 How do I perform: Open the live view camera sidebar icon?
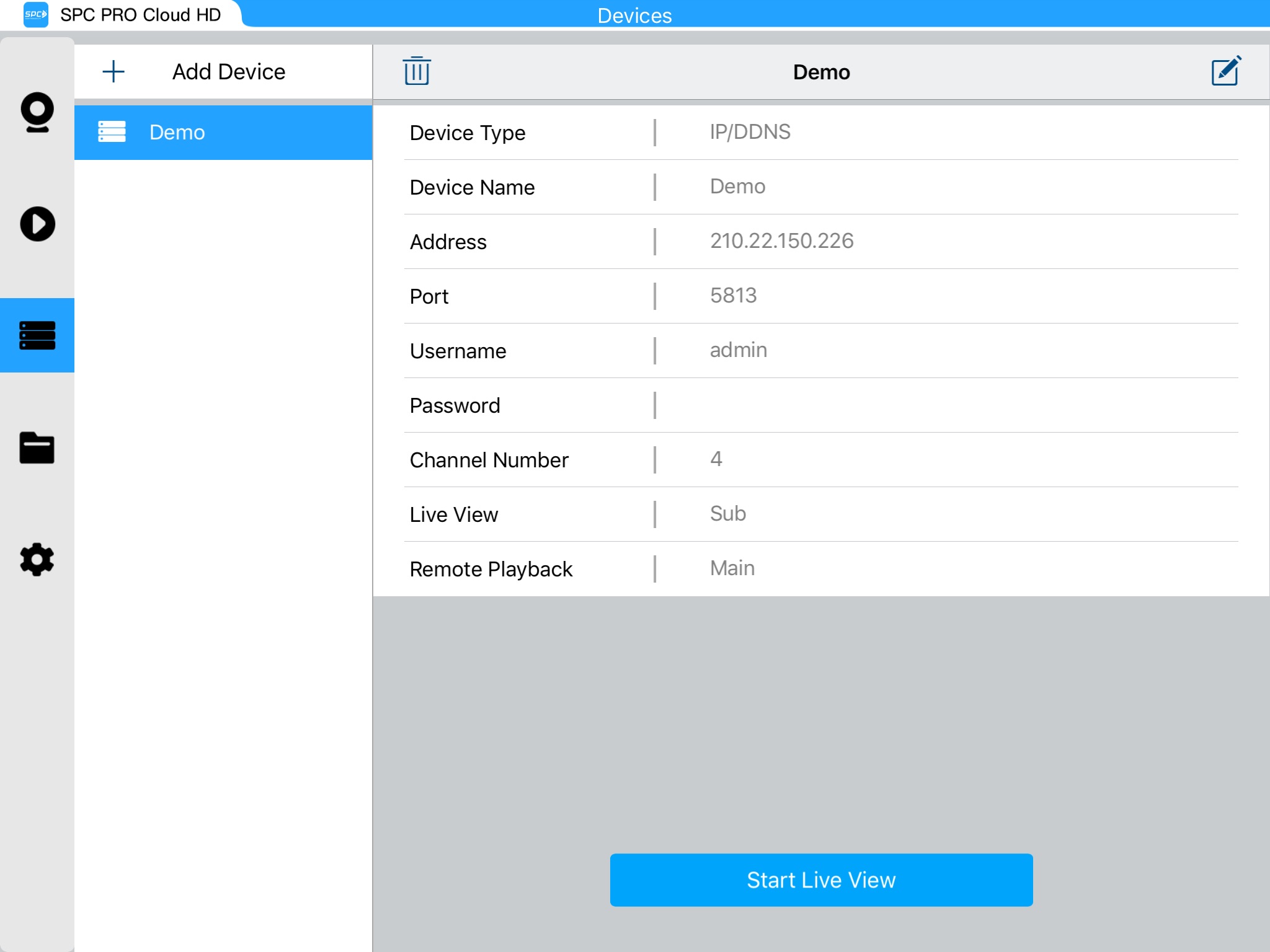click(x=37, y=112)
